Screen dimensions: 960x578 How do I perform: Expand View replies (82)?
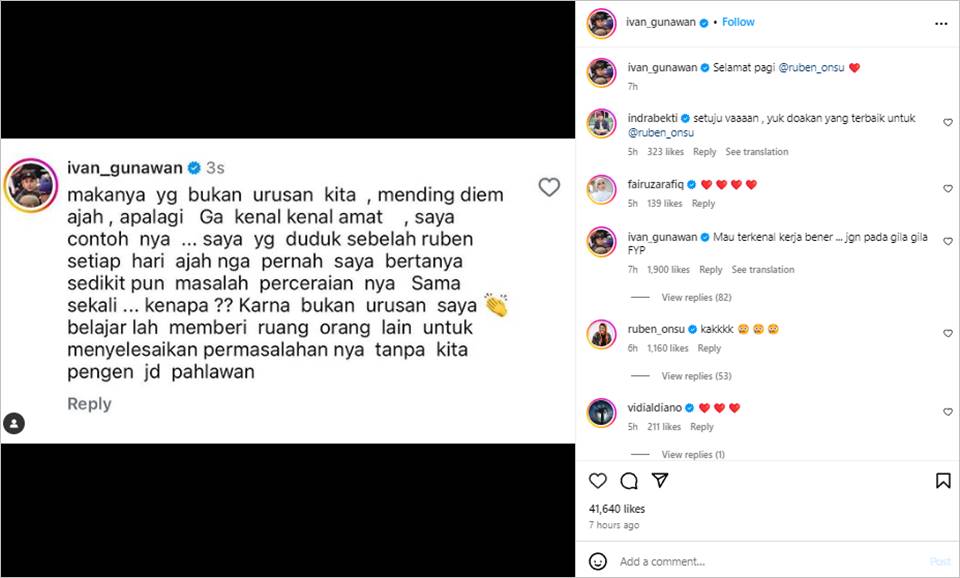pyautogui.click(x=696, y=297)
